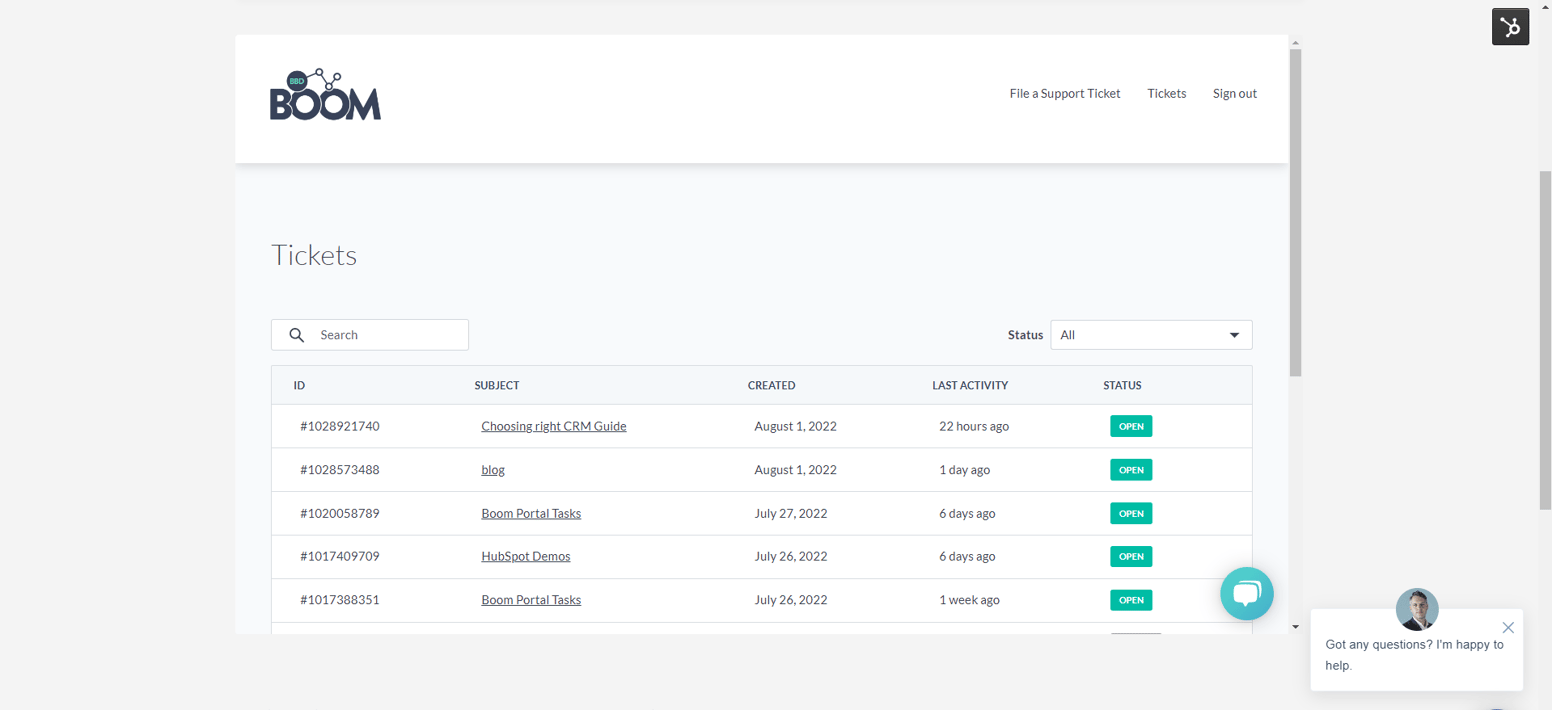
Task: Click the up arrow on the ticket list scrollbar
Action: tap(1295, 42)
